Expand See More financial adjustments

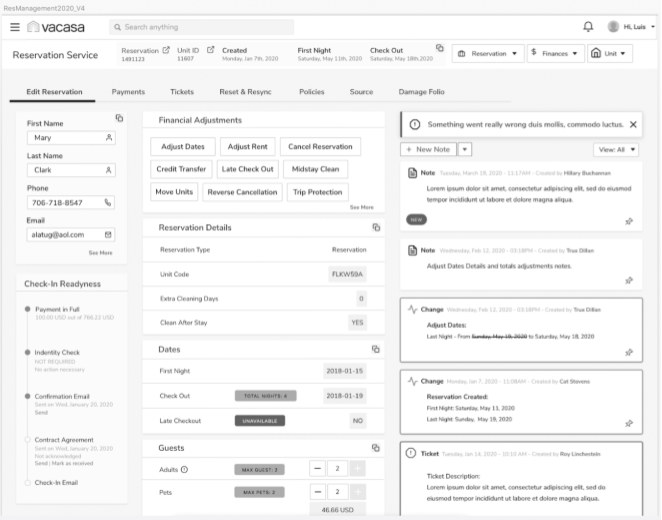pyautogui.click(x=361, y=207)
